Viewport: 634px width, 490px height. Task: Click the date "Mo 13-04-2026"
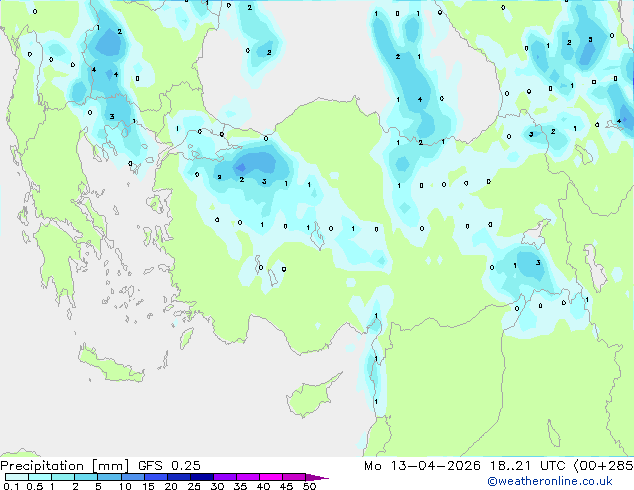422,466
